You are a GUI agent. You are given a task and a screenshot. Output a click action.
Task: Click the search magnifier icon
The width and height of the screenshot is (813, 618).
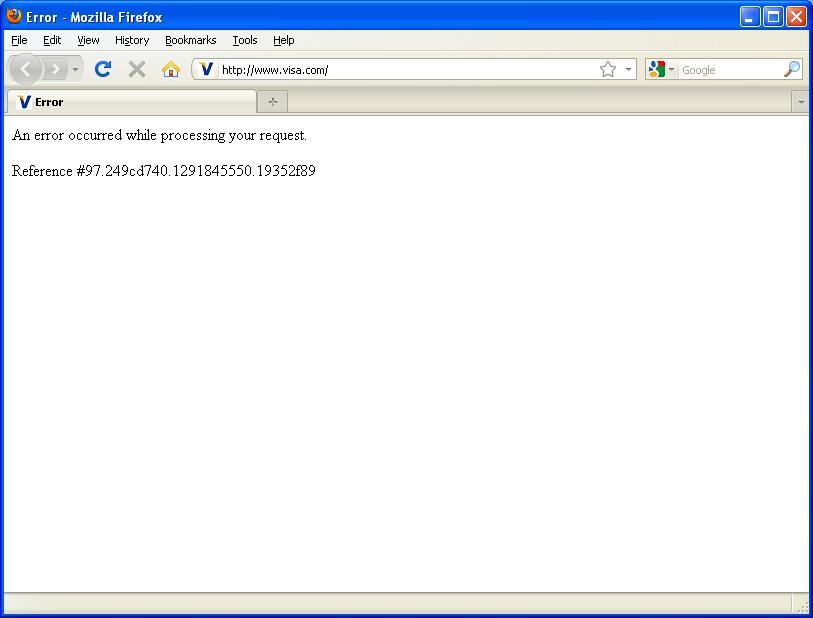click(791, 69)
